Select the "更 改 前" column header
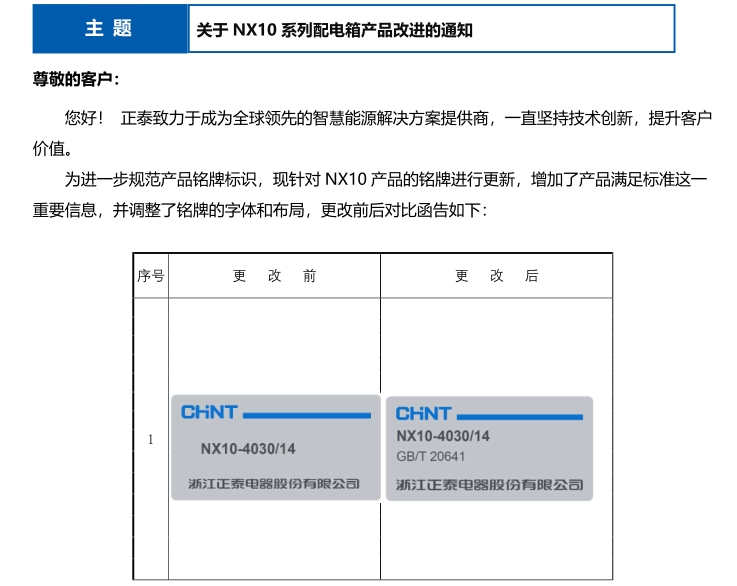 pyautogui.click(x=274, y=276)
